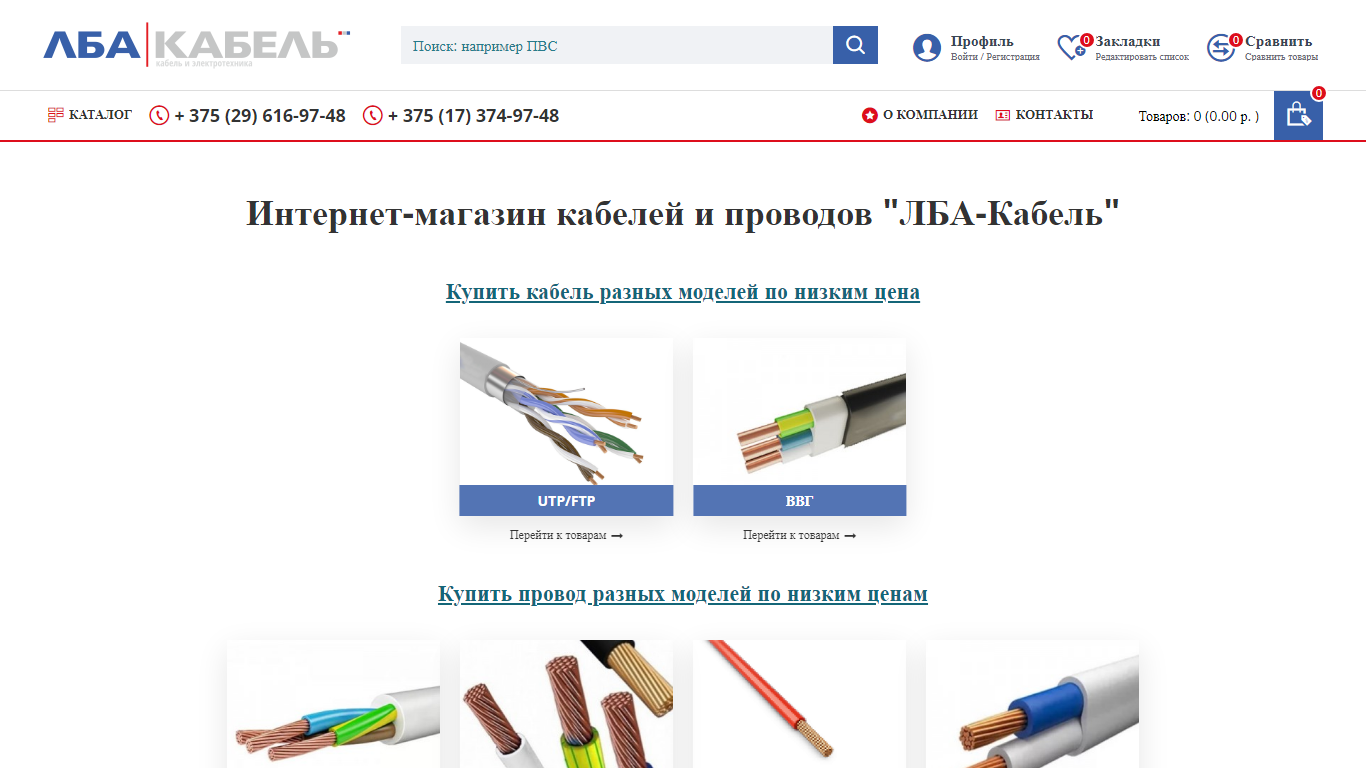Click the ВВГ category label
The image size is (1366, 768).
coord(799,501)
